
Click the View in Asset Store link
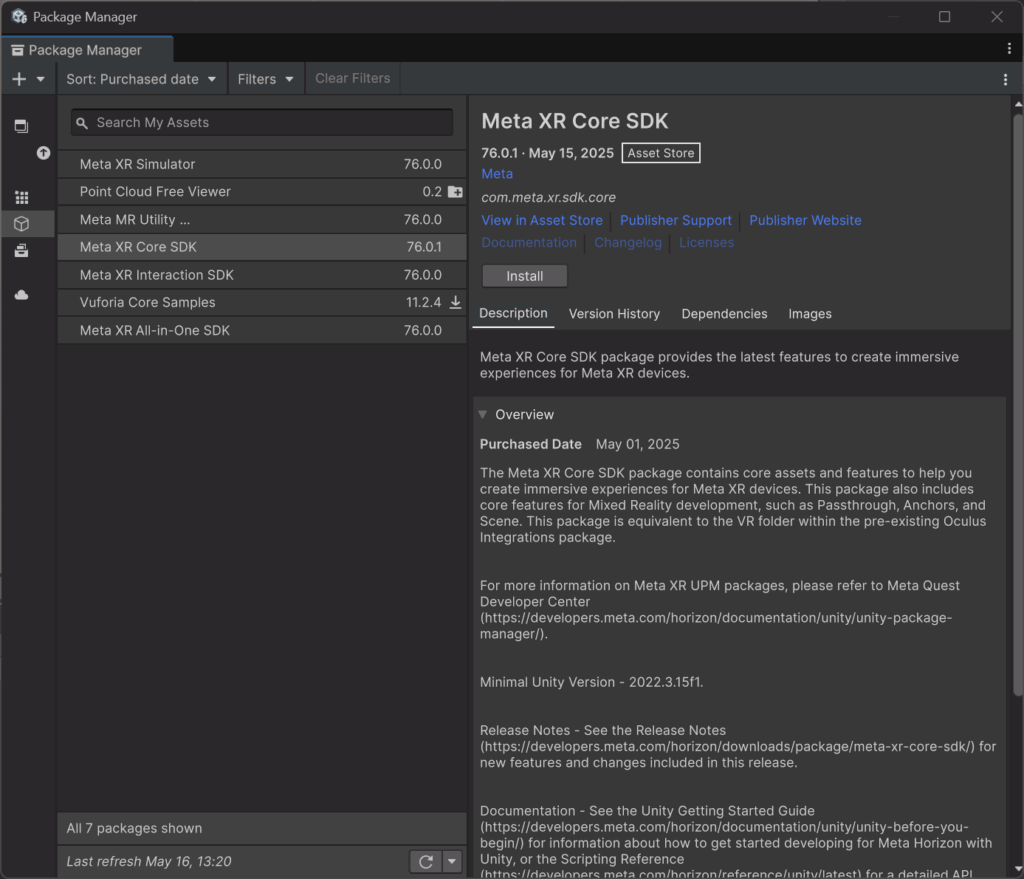pos(542,220)
